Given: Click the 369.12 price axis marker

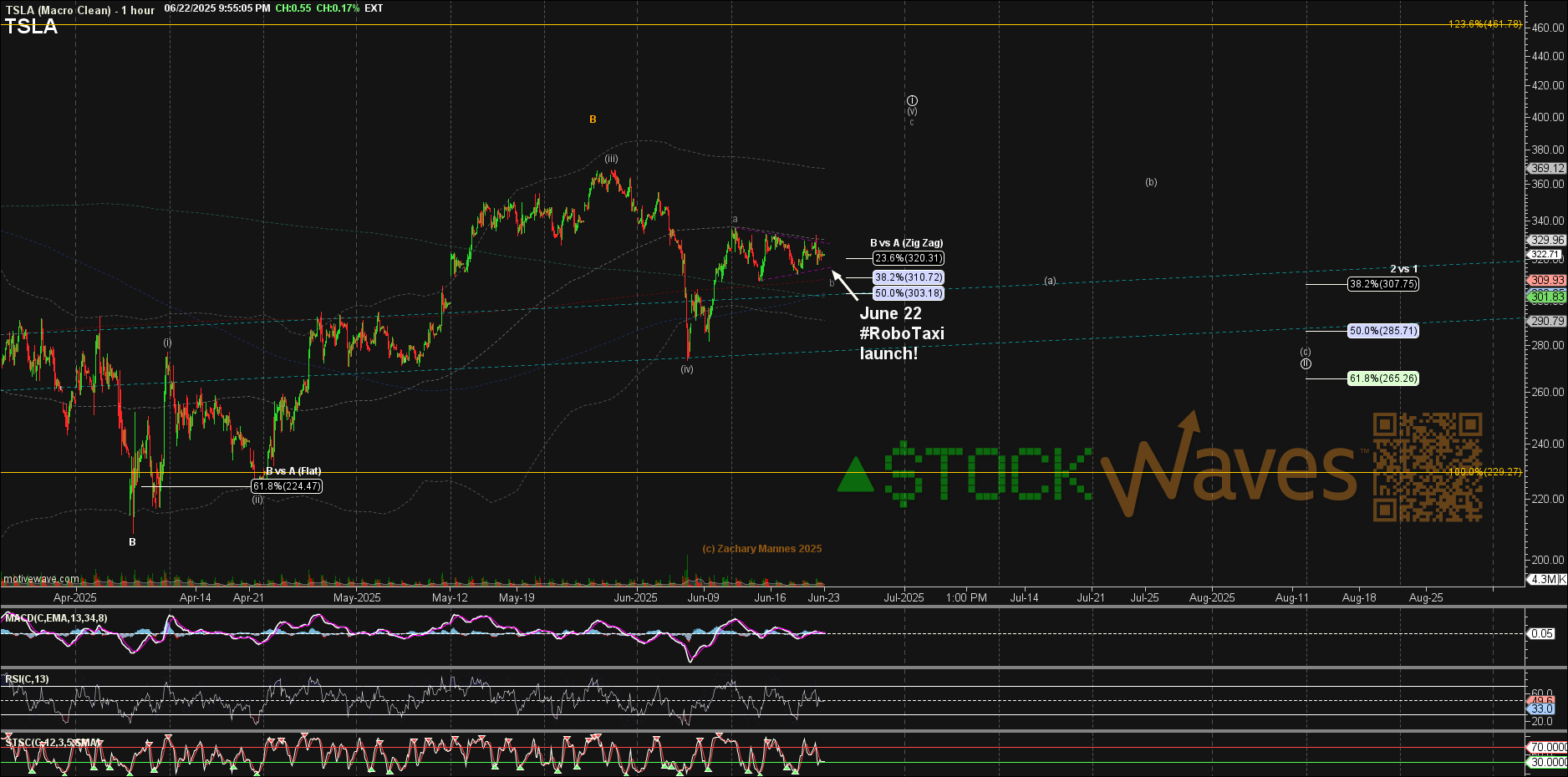Looking at the screenshot, I should (1547, 169).
